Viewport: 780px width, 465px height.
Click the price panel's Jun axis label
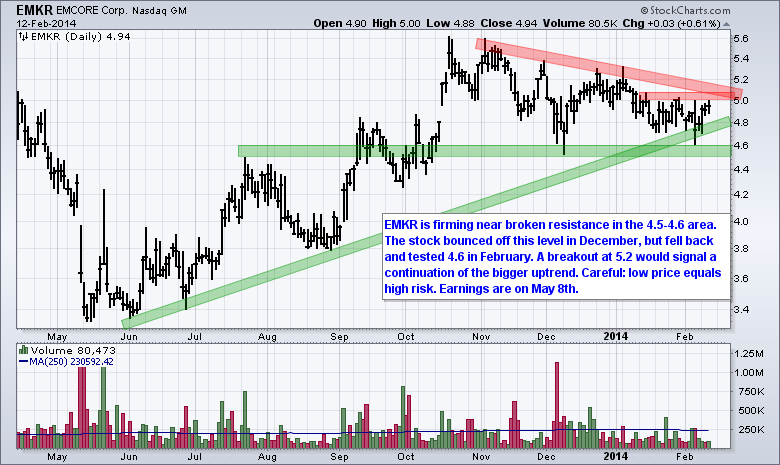129,337
